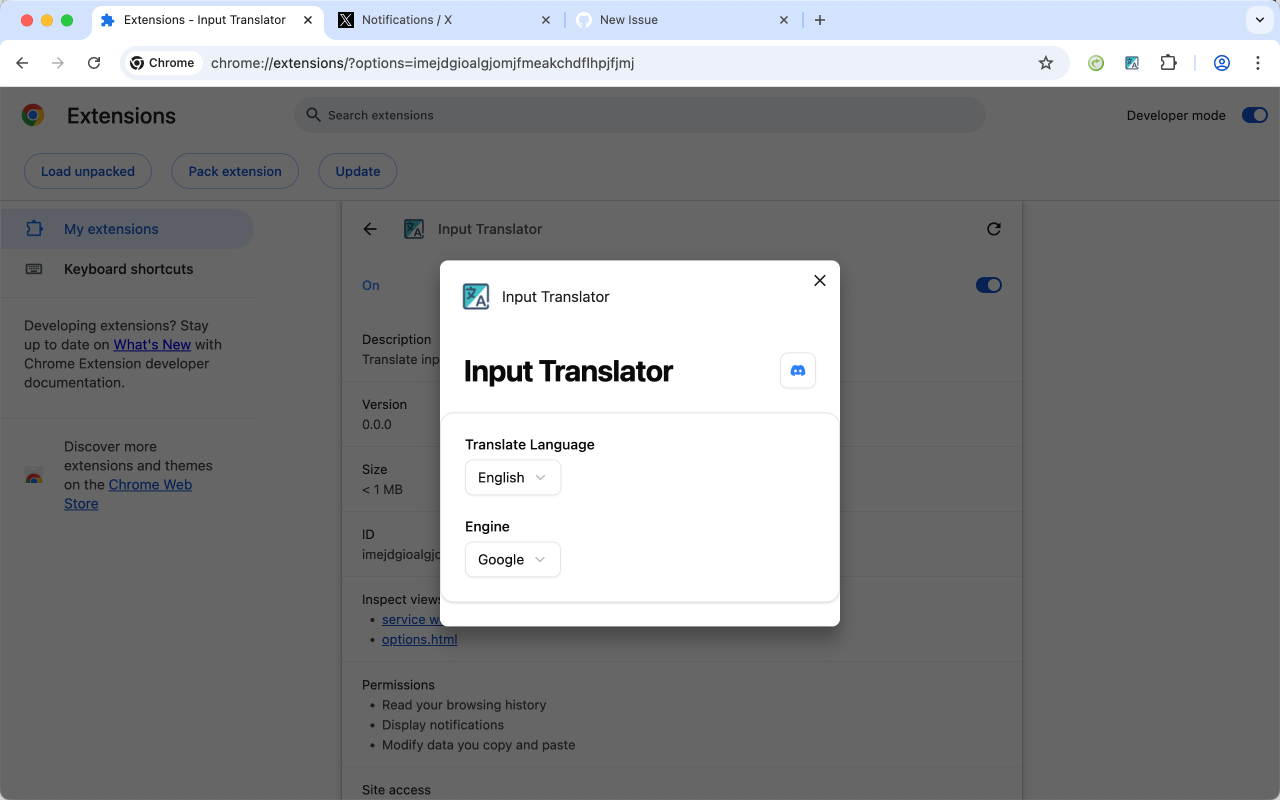
Task: Open the Discord link in the extension popup
Action: pos(797,370)
